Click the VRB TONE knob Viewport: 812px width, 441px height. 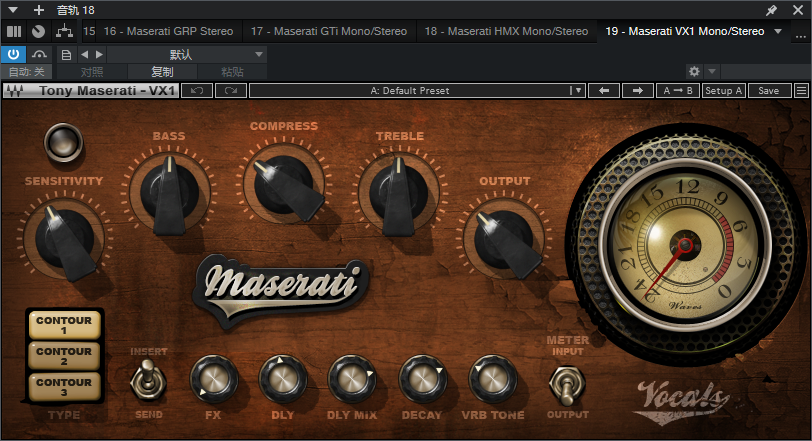click(x=493, y=379)
